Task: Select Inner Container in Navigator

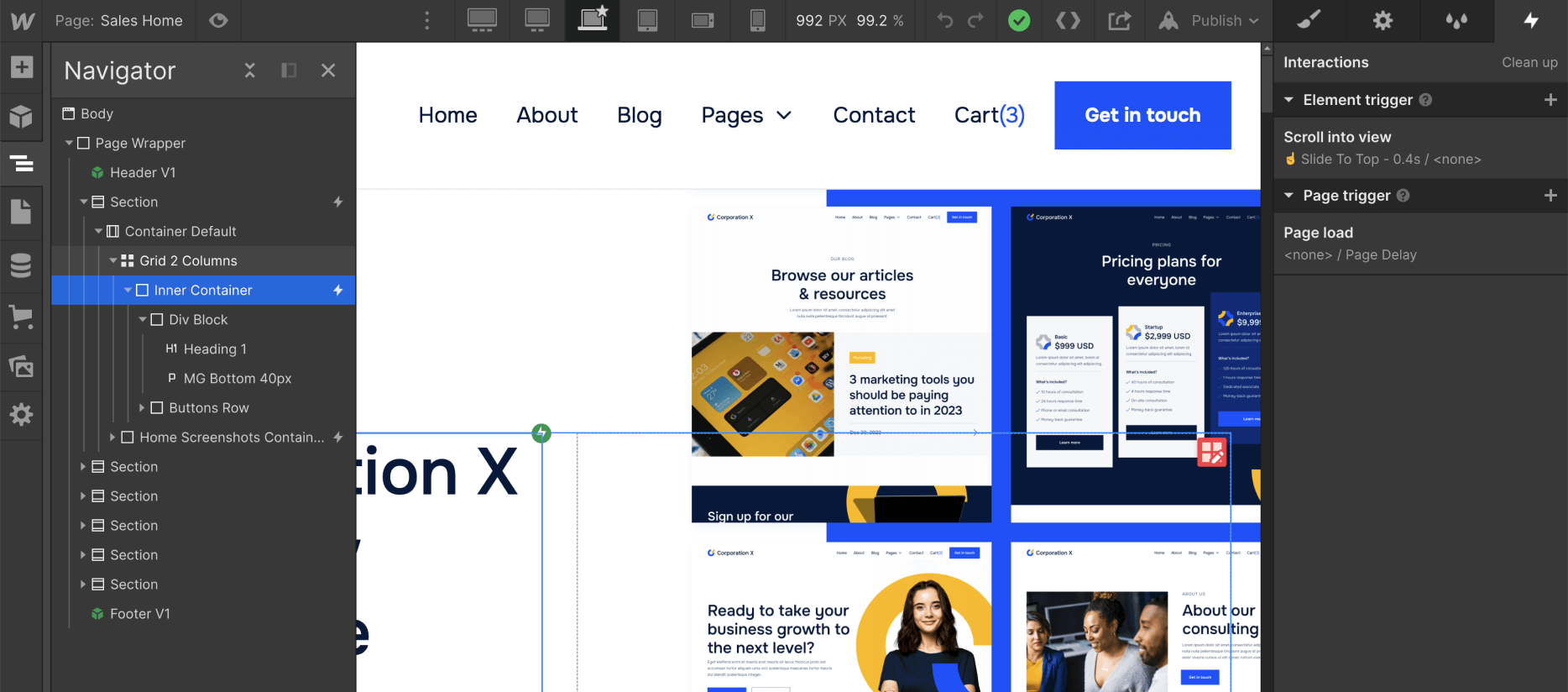Action: pos(204,290)
